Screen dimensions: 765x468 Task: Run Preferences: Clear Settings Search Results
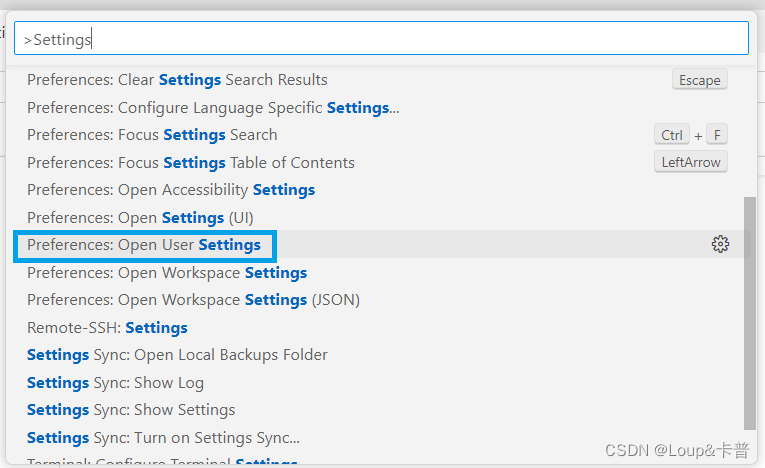pos(177,80)
